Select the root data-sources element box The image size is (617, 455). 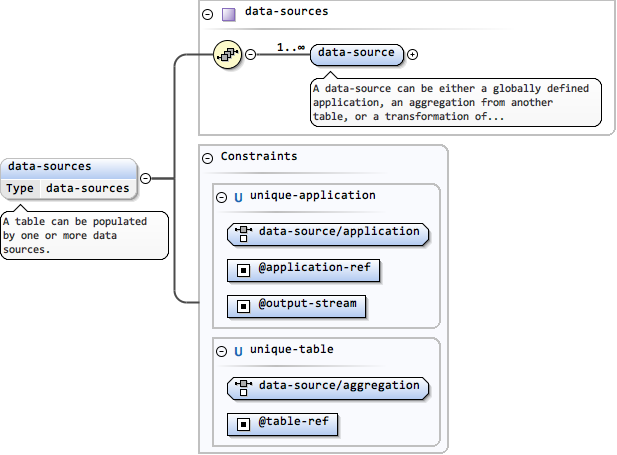coord(69,167)
